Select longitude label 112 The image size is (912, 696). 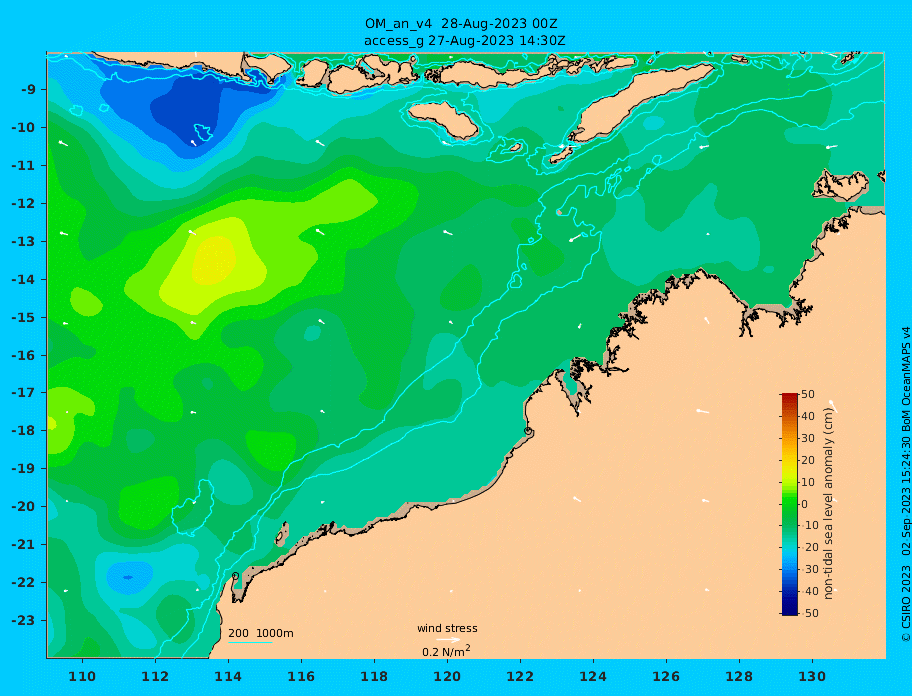(155, 676)
